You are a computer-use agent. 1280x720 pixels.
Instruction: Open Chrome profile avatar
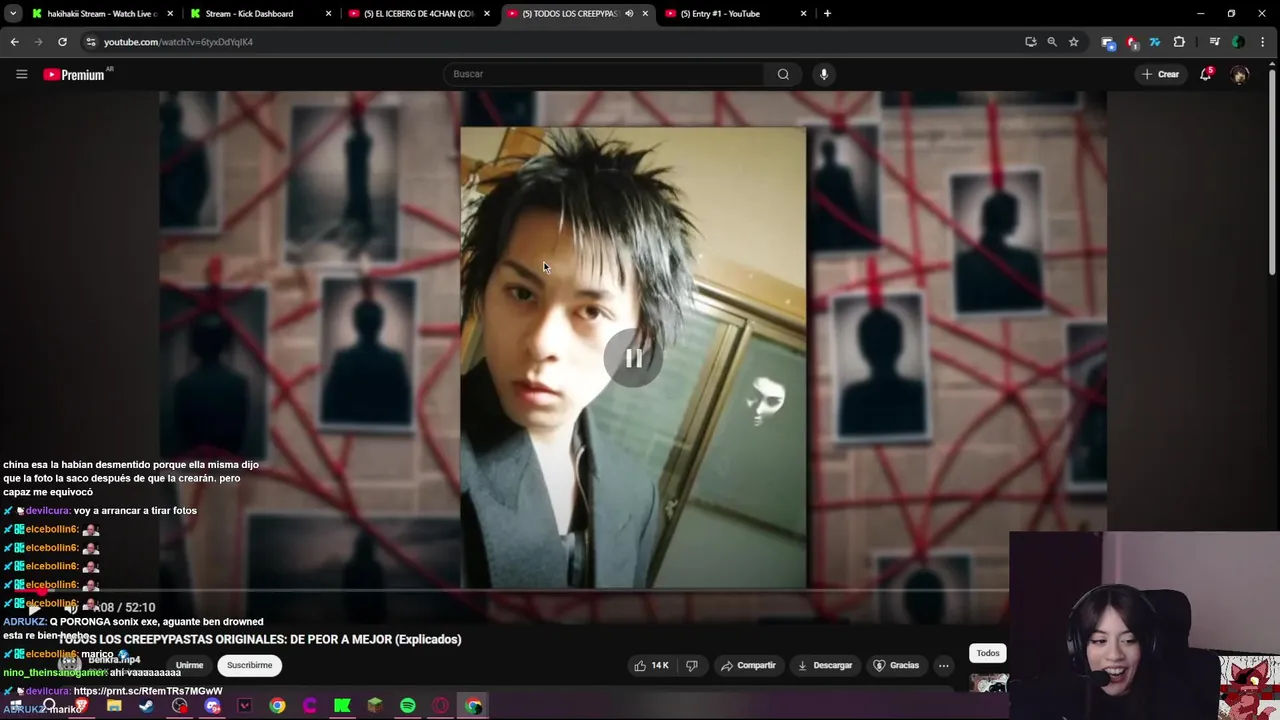click(x=1238, y=42)
